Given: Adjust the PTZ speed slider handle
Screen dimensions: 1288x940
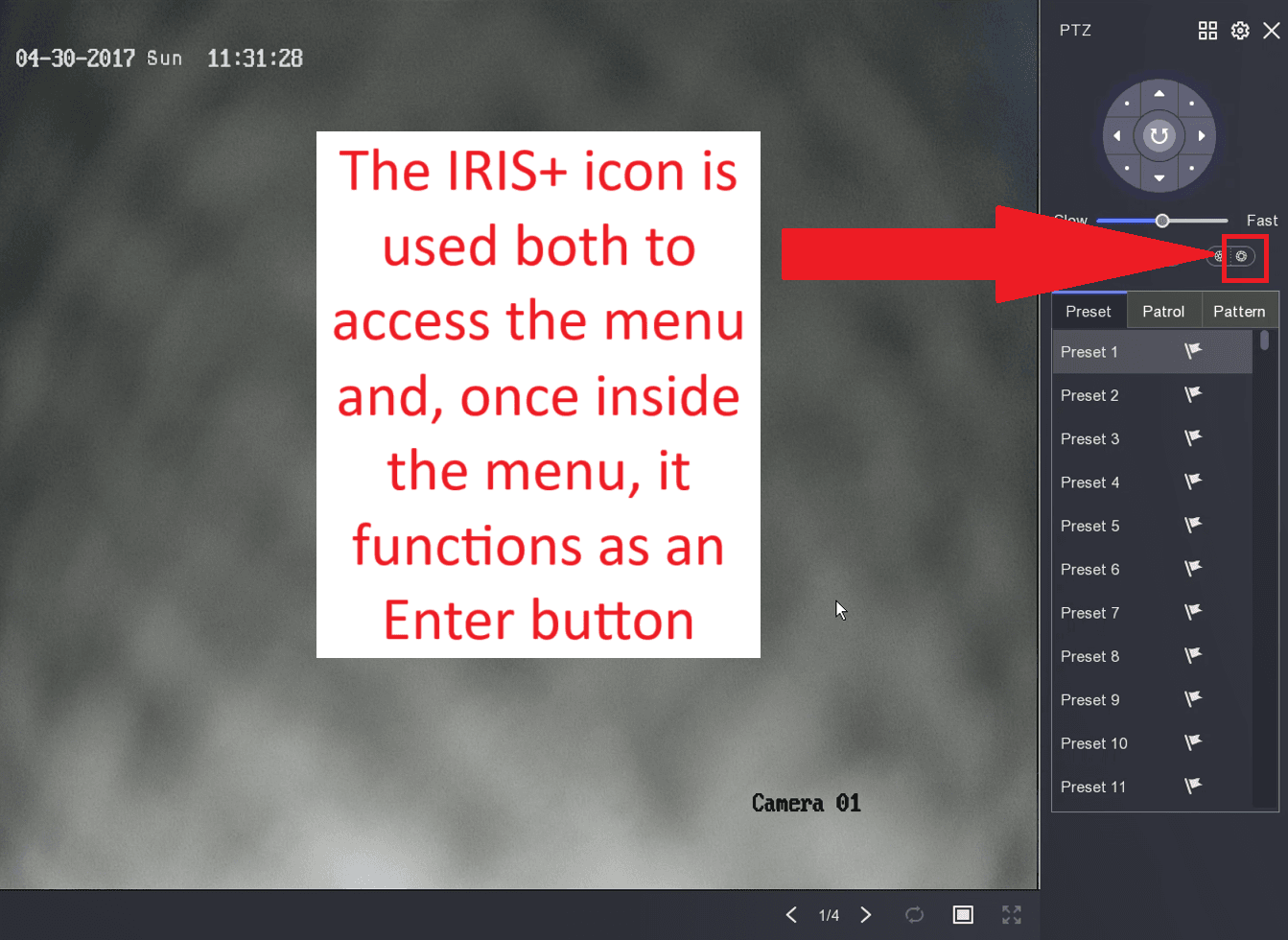Looking at the screenshot, I should point(1162,221).
